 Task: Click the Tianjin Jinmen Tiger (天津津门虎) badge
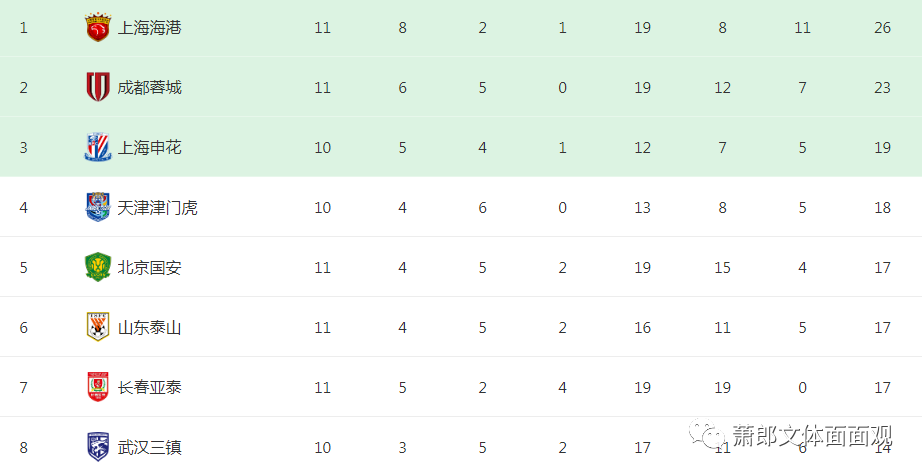98,207
